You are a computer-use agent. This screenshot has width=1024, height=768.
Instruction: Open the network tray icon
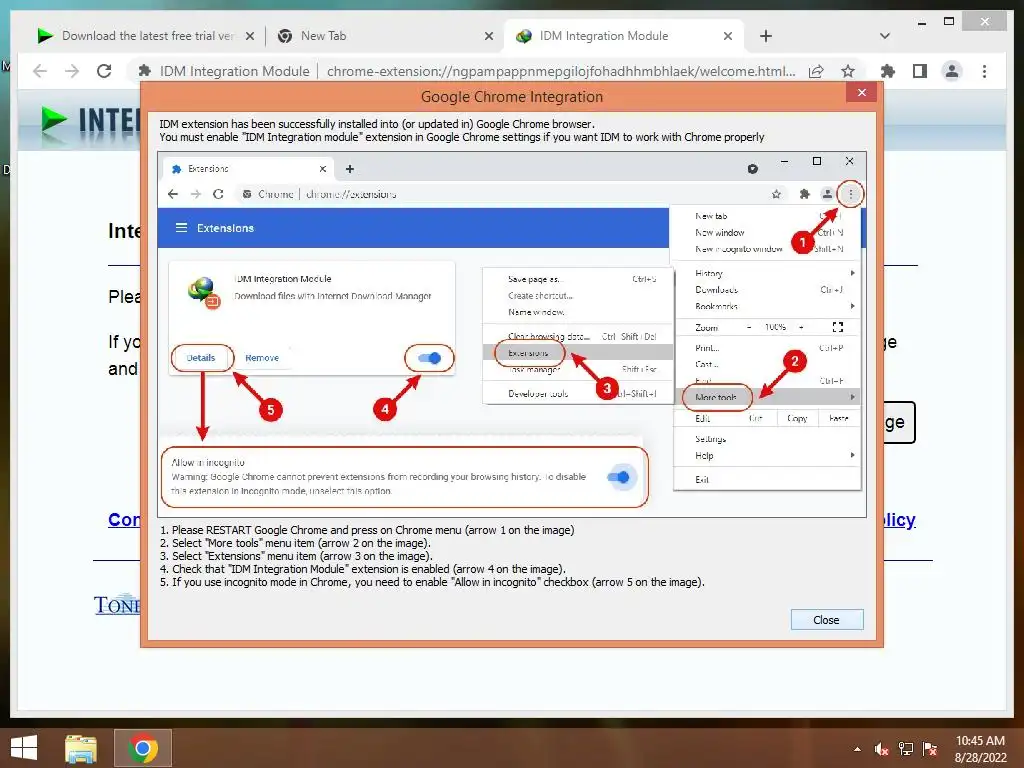[906, 749]
